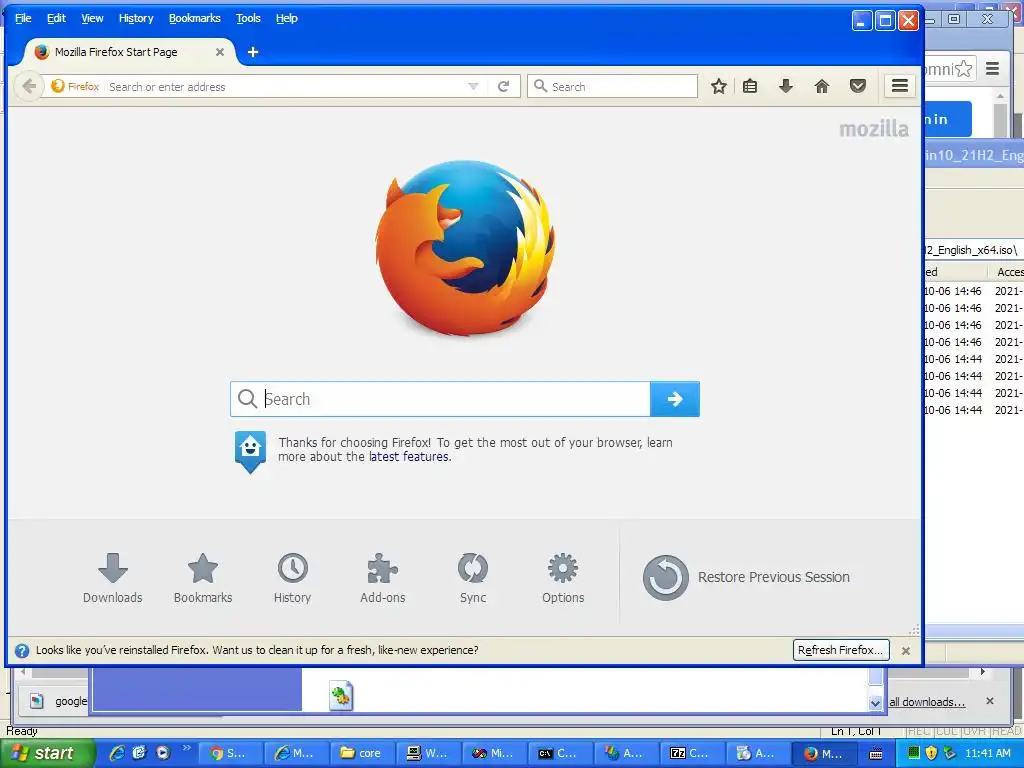
Task: Open the Firefox hamburger menu
Action: [x=900, y=86]
